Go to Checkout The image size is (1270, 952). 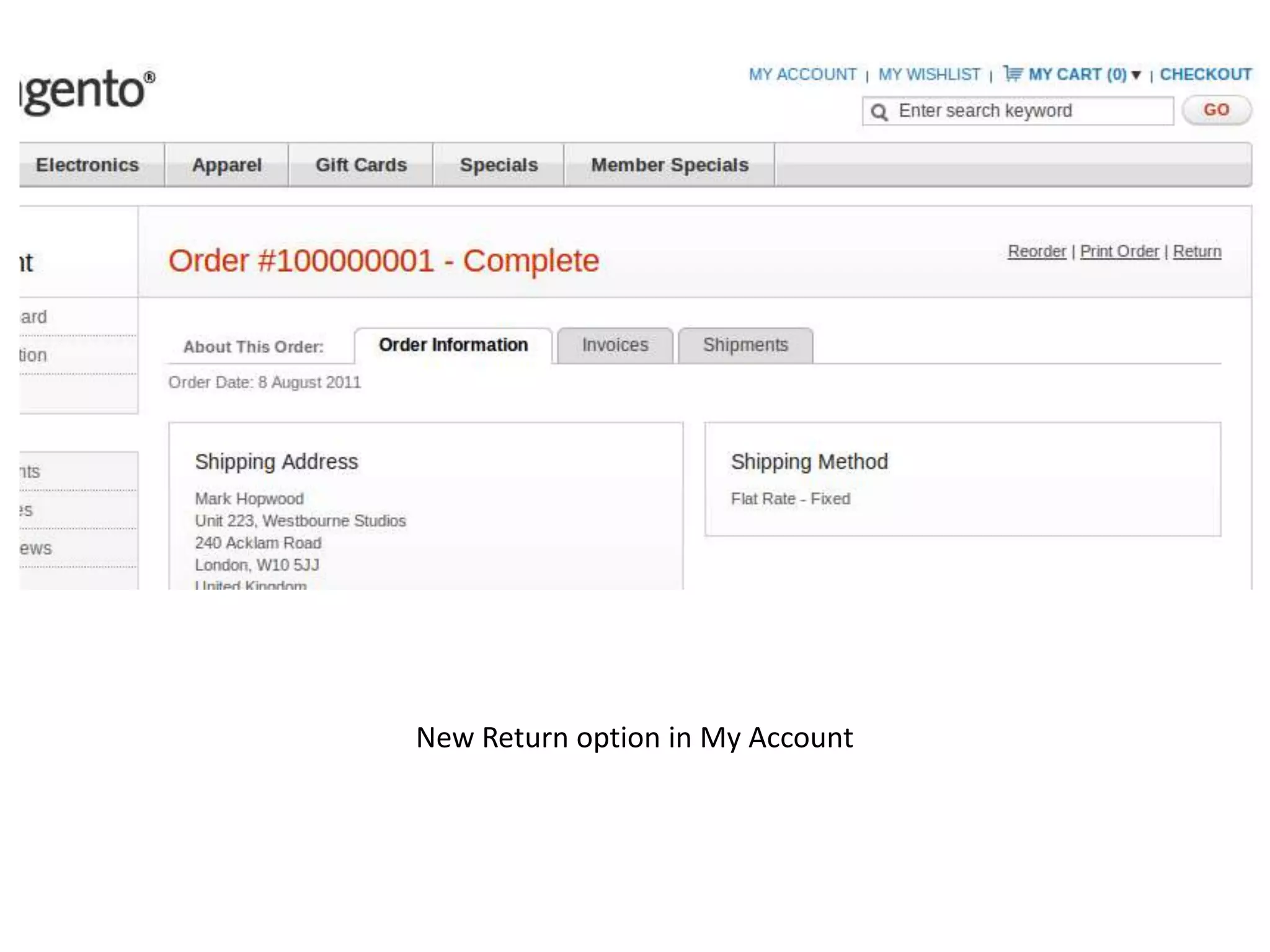(1206, 74)
